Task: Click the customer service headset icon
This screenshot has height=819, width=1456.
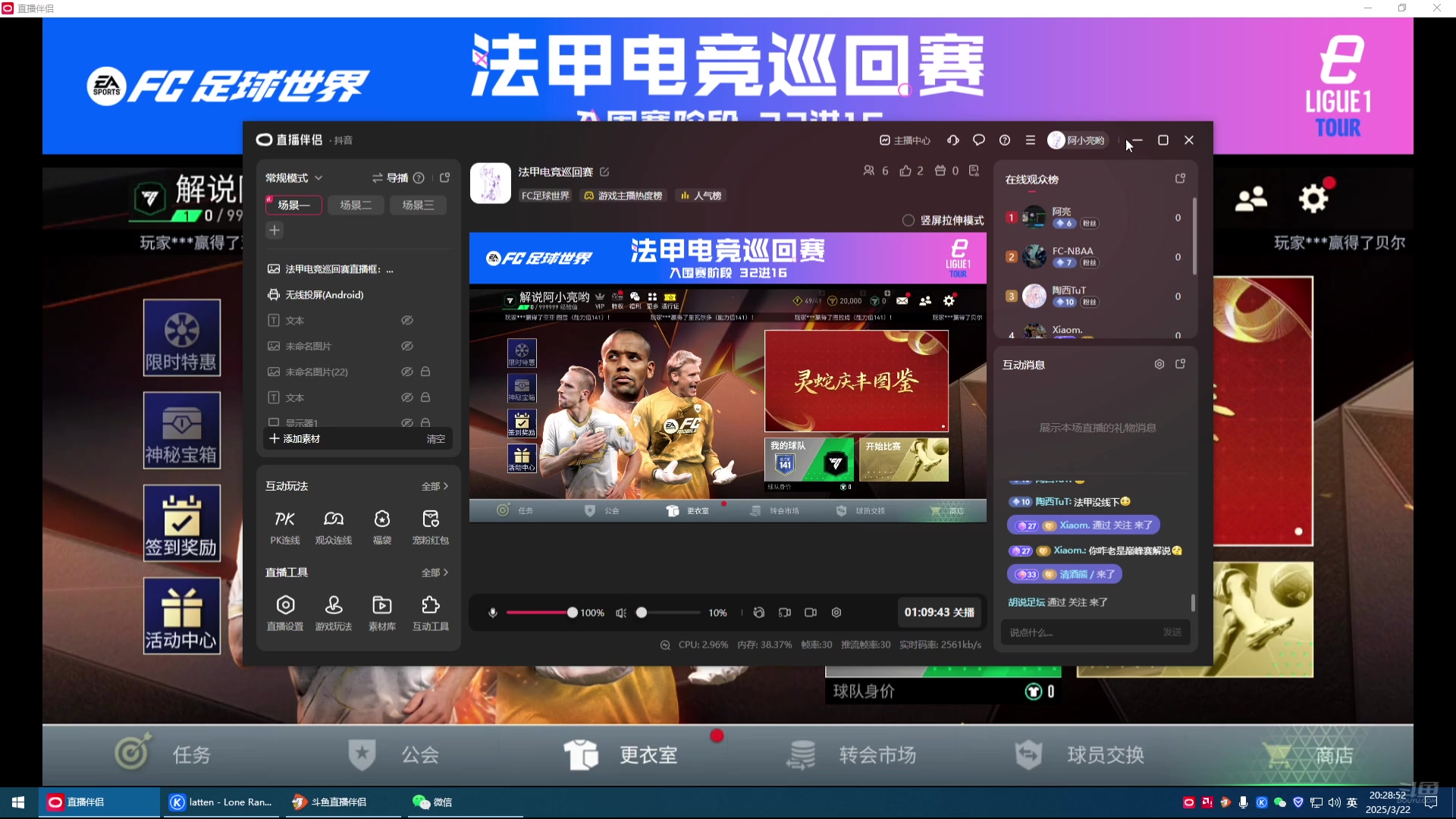Action: [953, 140]
